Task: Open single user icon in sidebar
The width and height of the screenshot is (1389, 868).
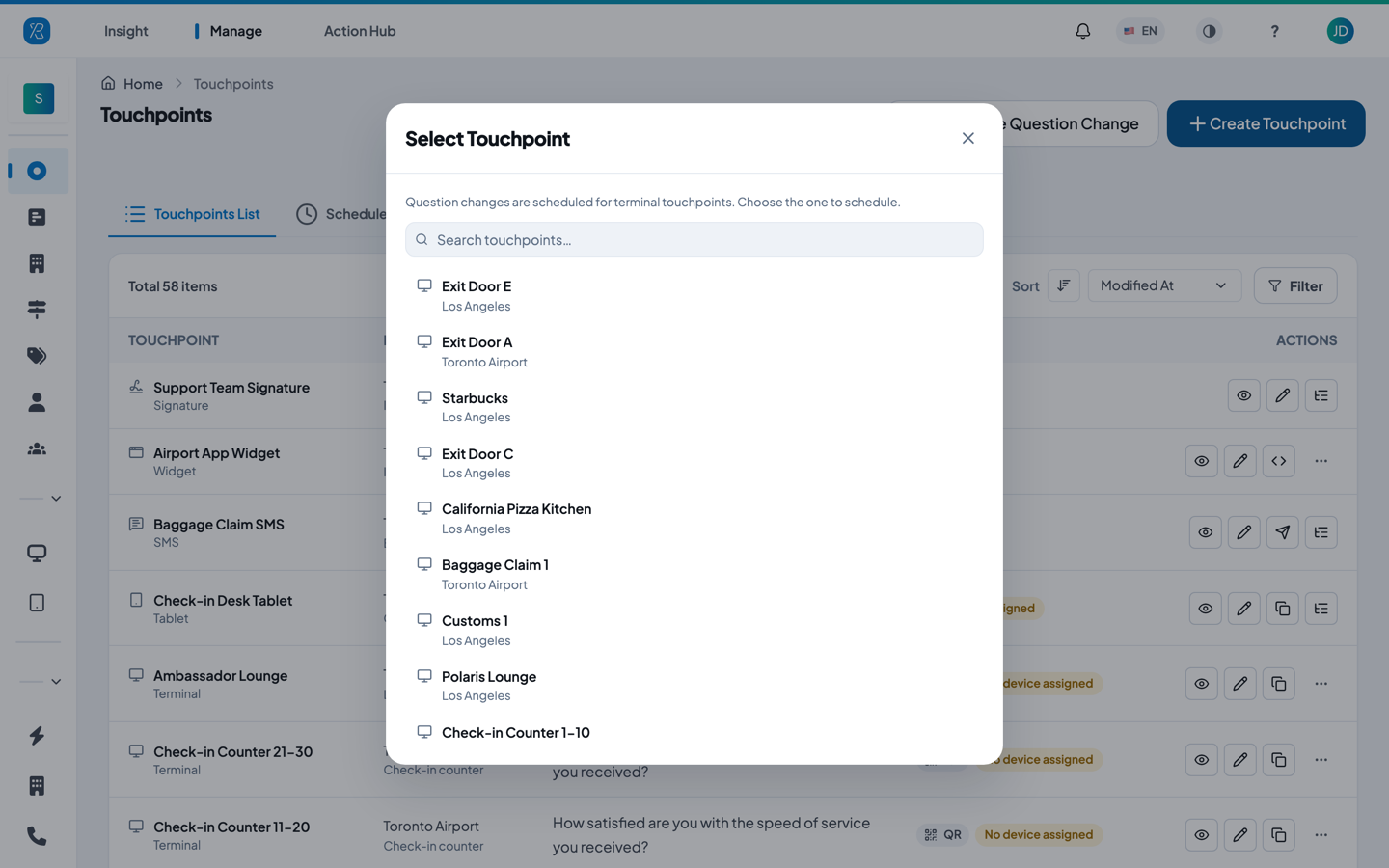Action: pos(38,402)
